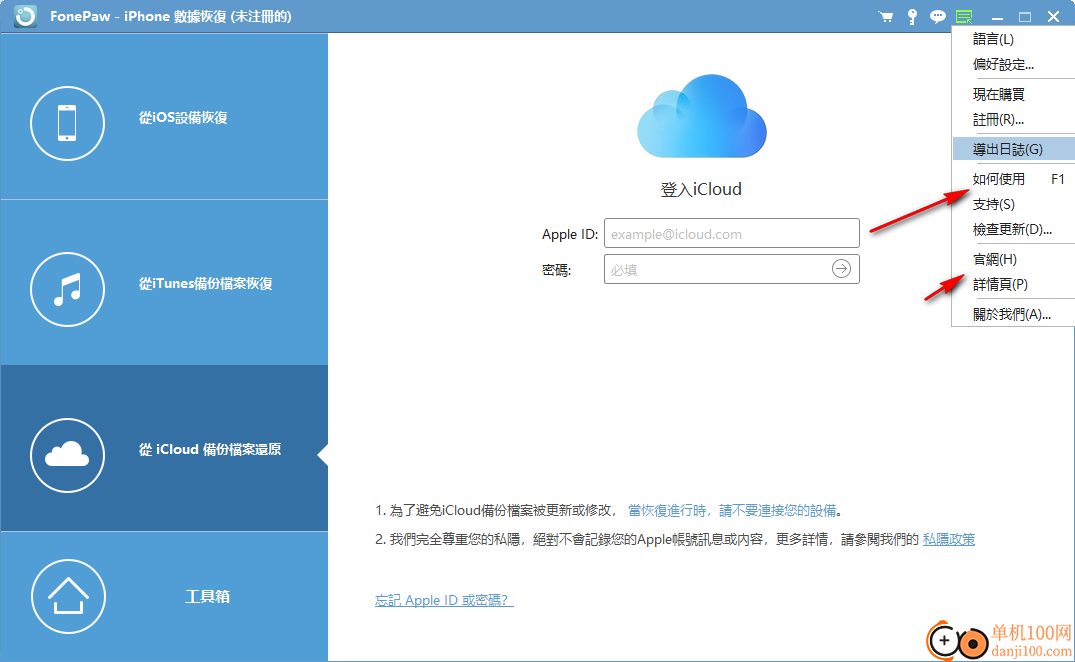Click the iTunes music note circle icon

[67, 289]
